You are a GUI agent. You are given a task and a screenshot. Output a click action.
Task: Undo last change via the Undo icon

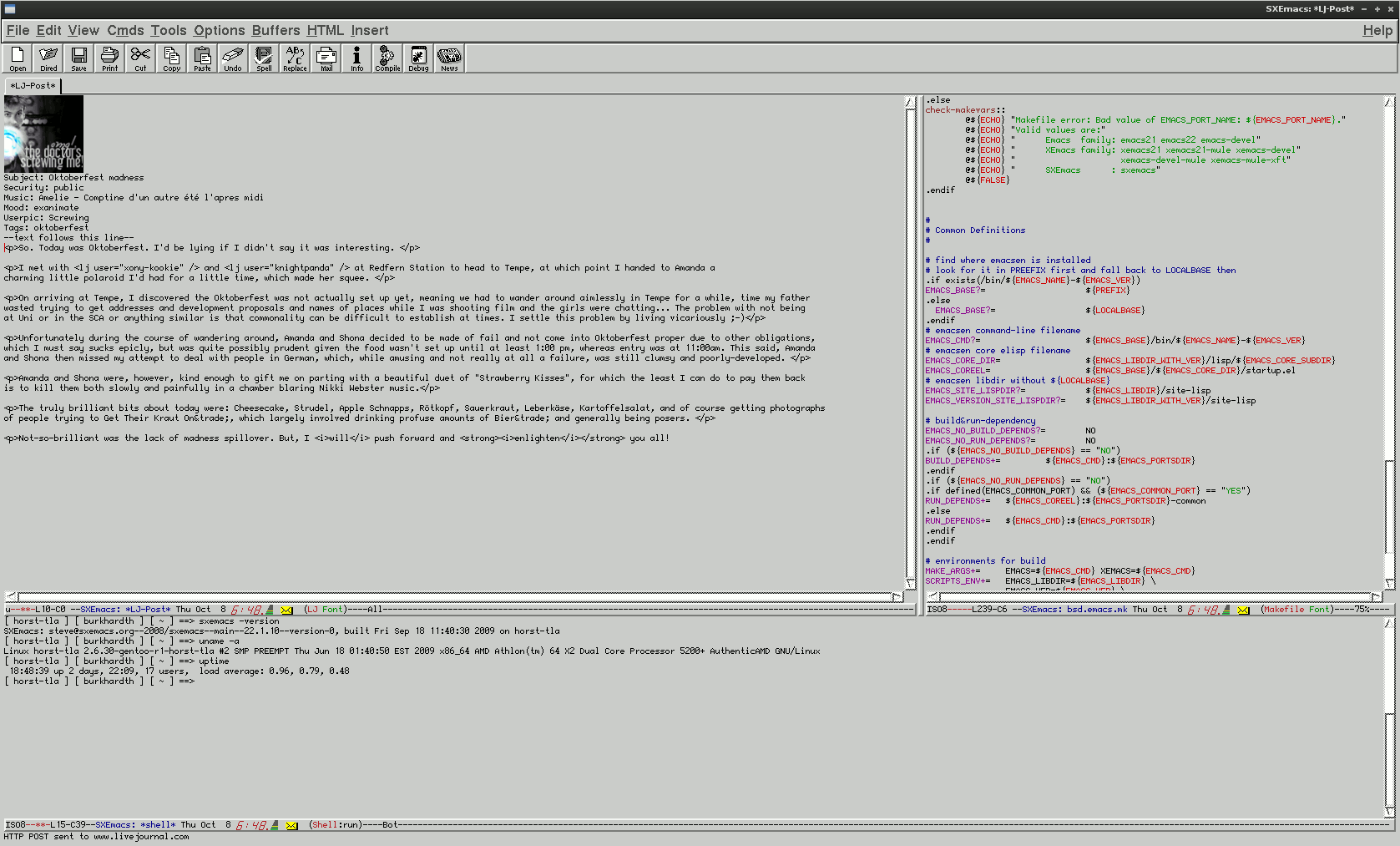[233, 58]
